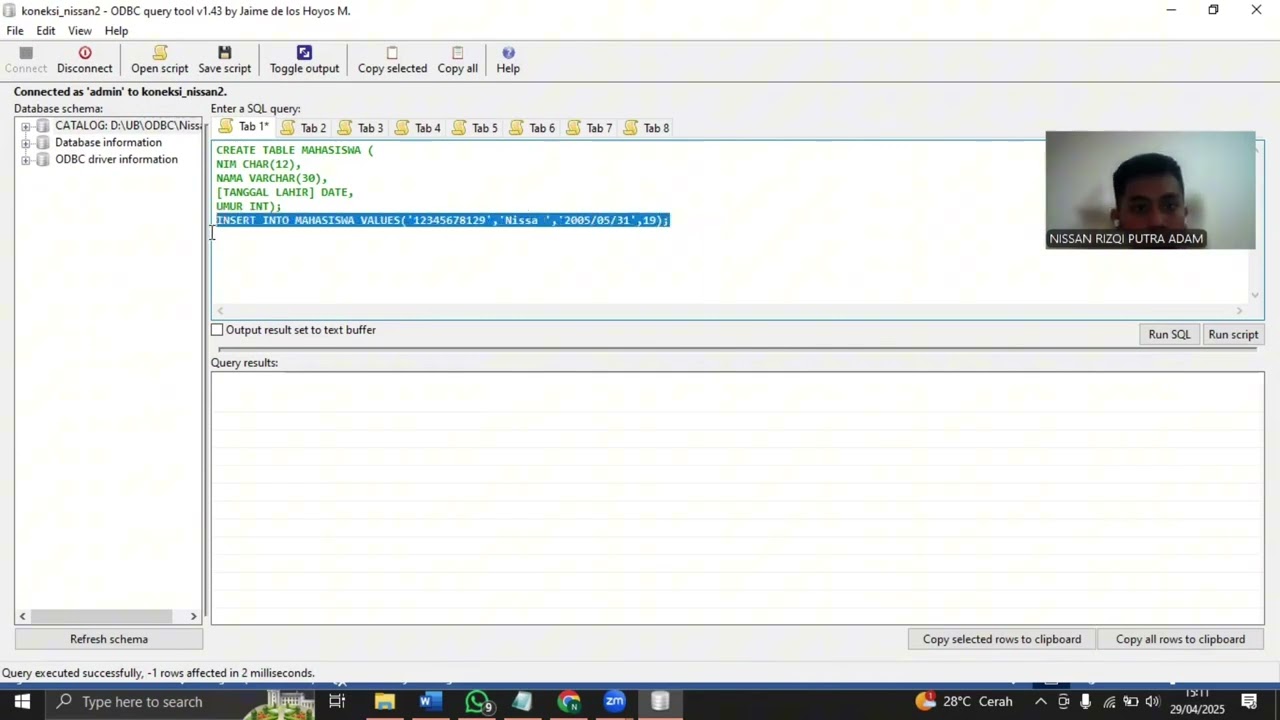The height and width of the screenshot is (720, 1280).
Task: Switch to Tab 7 query tab
Action: (x=589, y=128)
